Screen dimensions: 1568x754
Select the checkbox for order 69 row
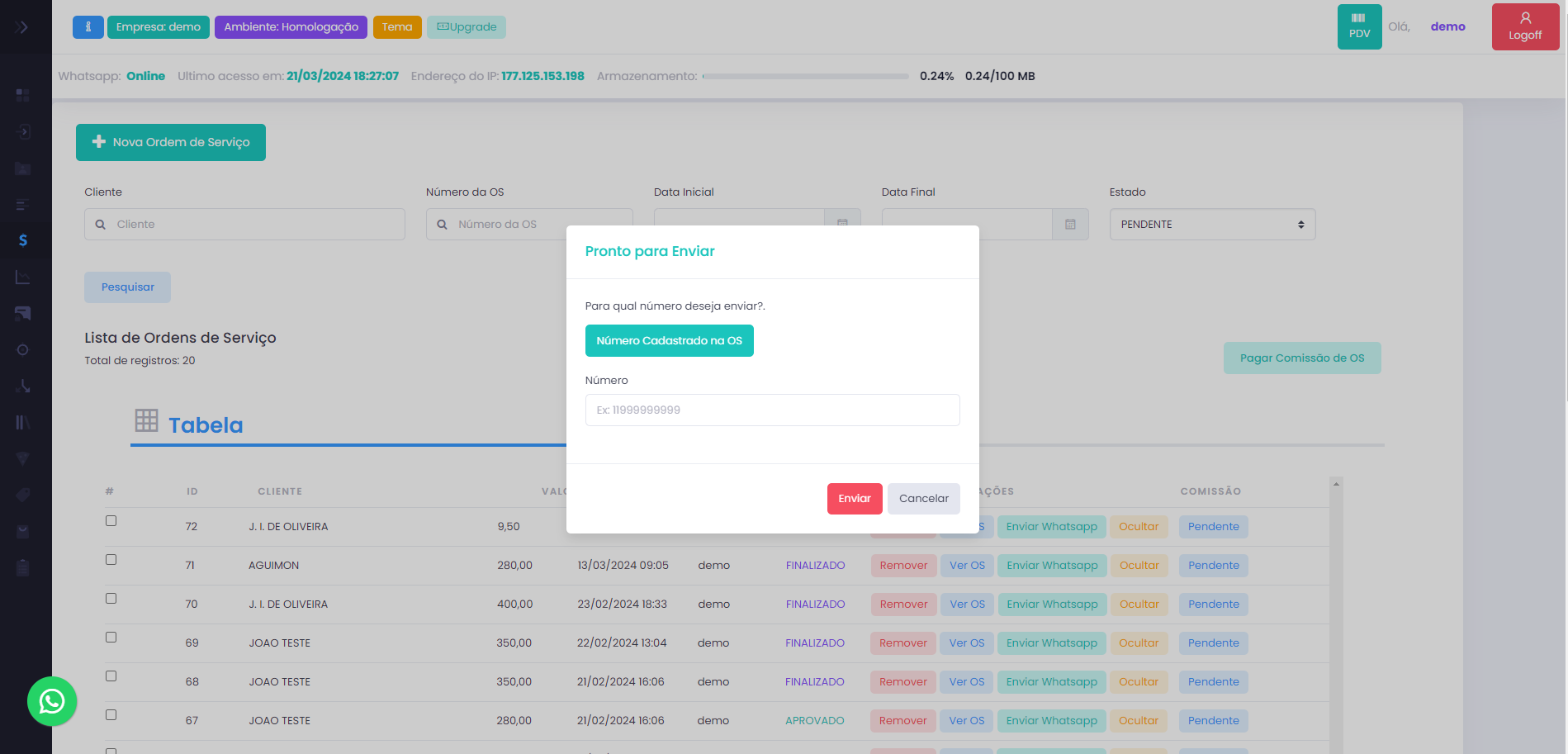(111, 638)
